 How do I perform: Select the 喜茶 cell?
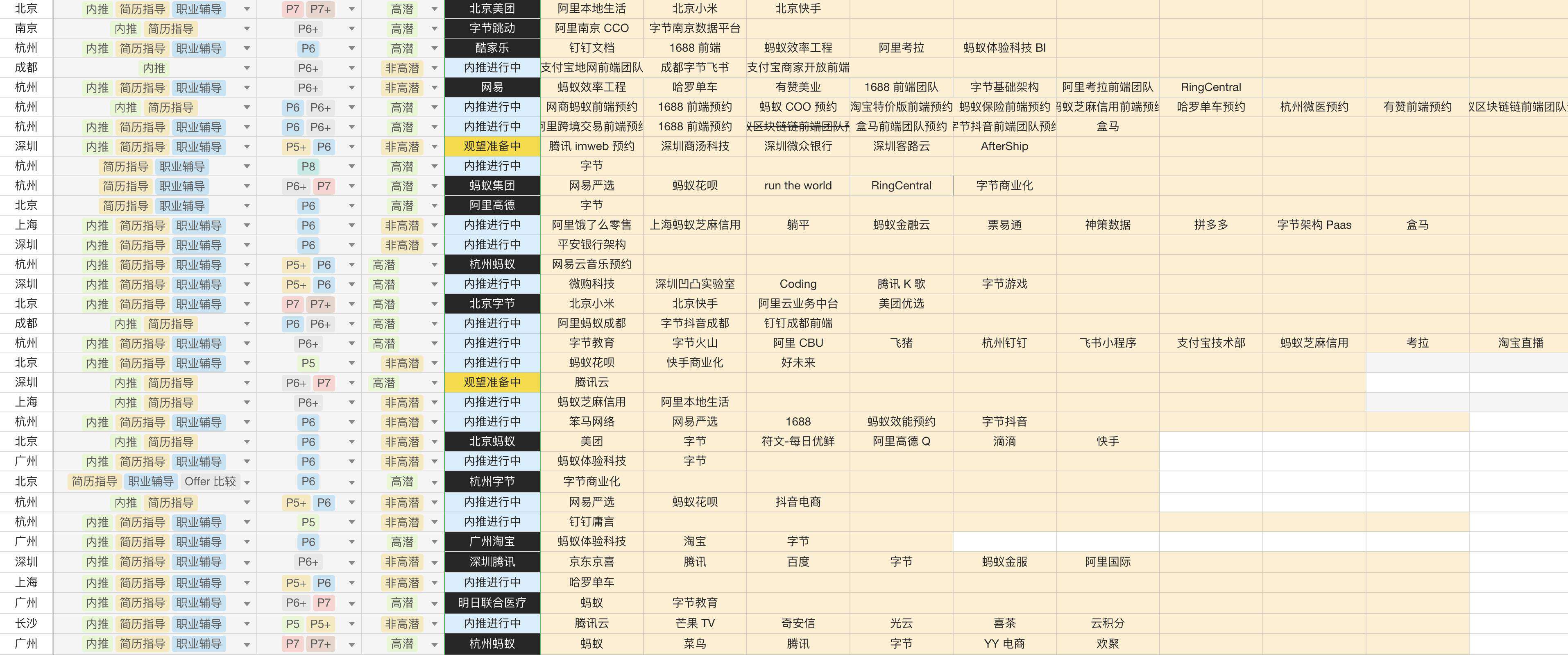[1004, 623]
